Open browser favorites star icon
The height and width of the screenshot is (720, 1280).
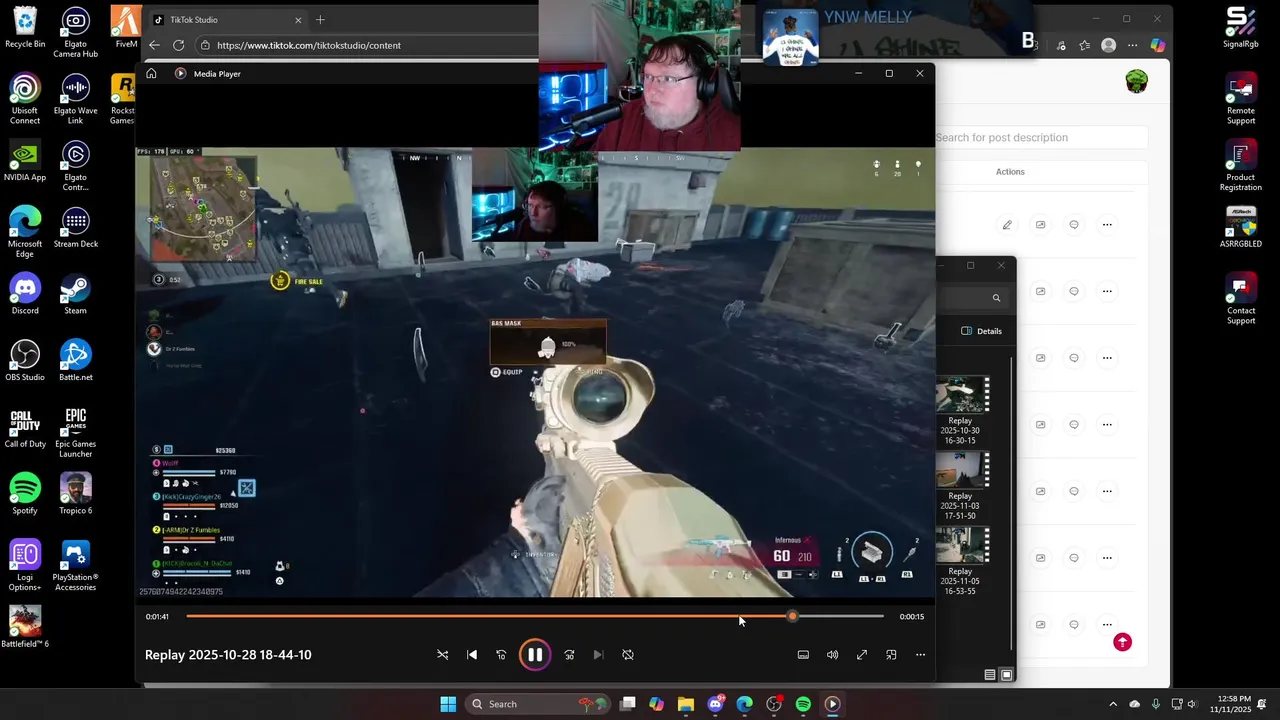tap(1085, 45)
